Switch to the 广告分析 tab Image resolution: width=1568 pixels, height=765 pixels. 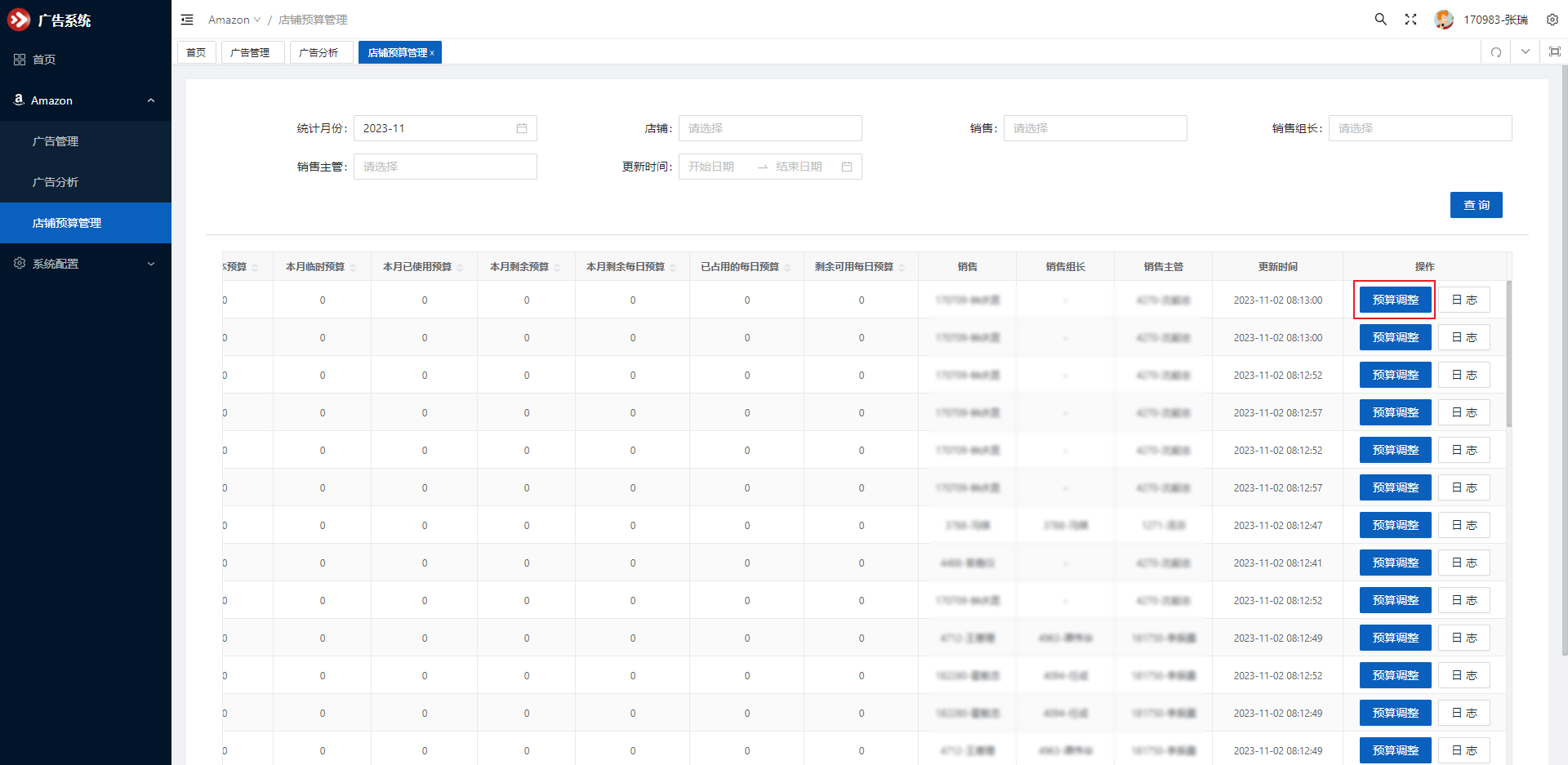(318, 52)
